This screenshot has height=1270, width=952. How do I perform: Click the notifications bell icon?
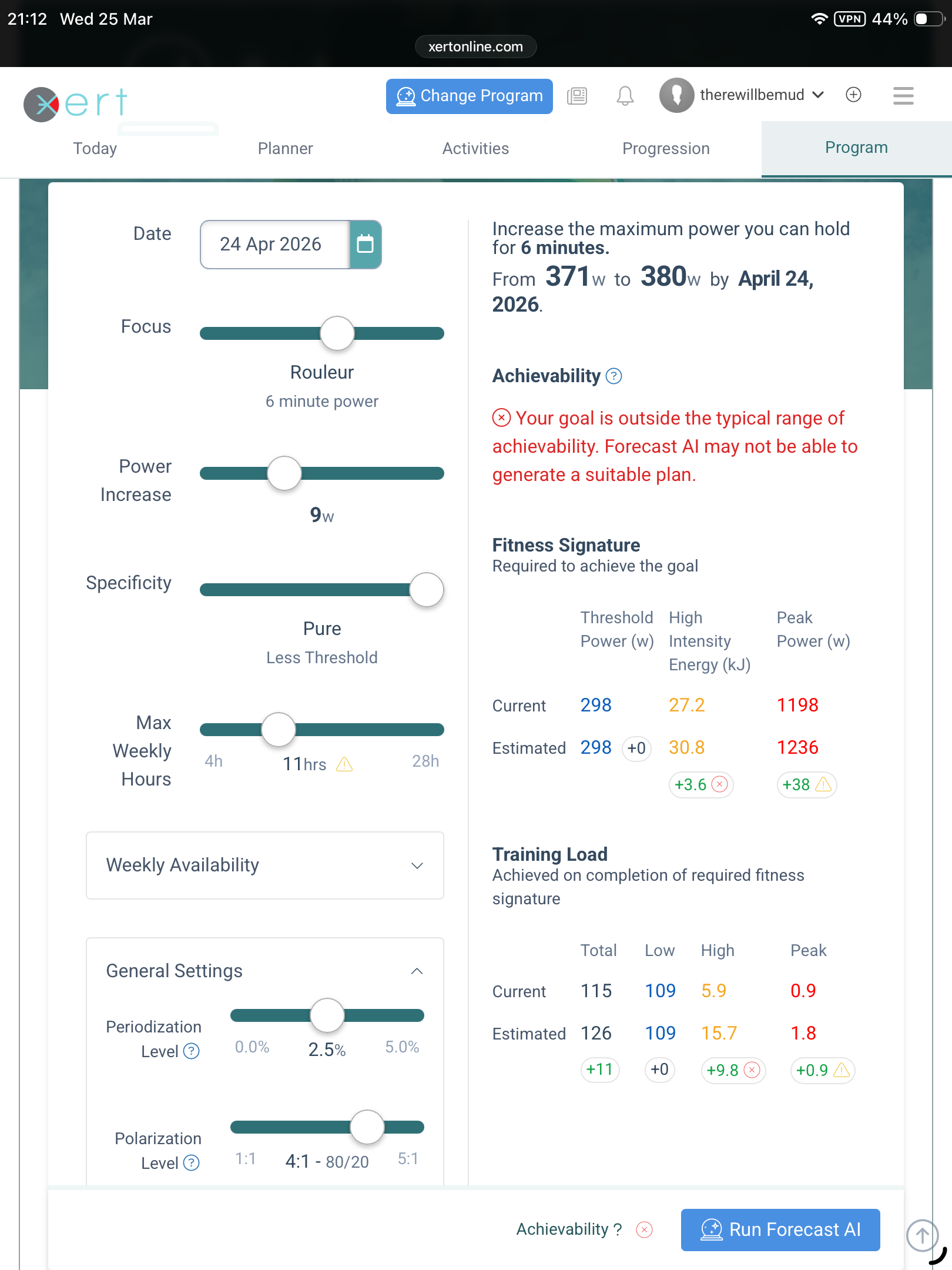pyautogui.click(x=625, y=96)
